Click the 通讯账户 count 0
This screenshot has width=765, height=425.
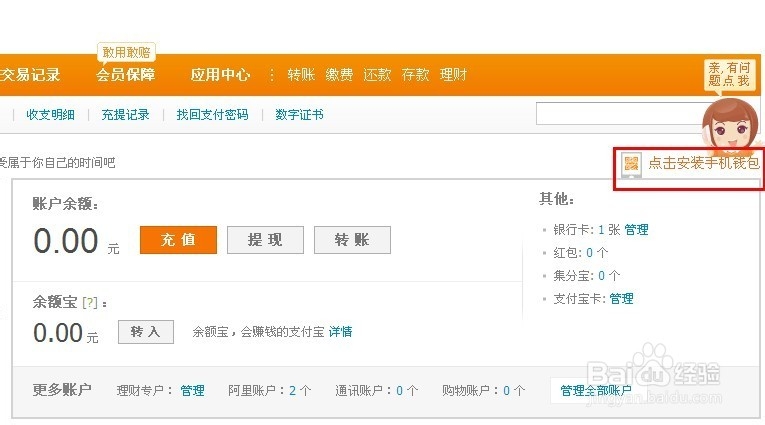pyautogui.click(x=400, y=390)
